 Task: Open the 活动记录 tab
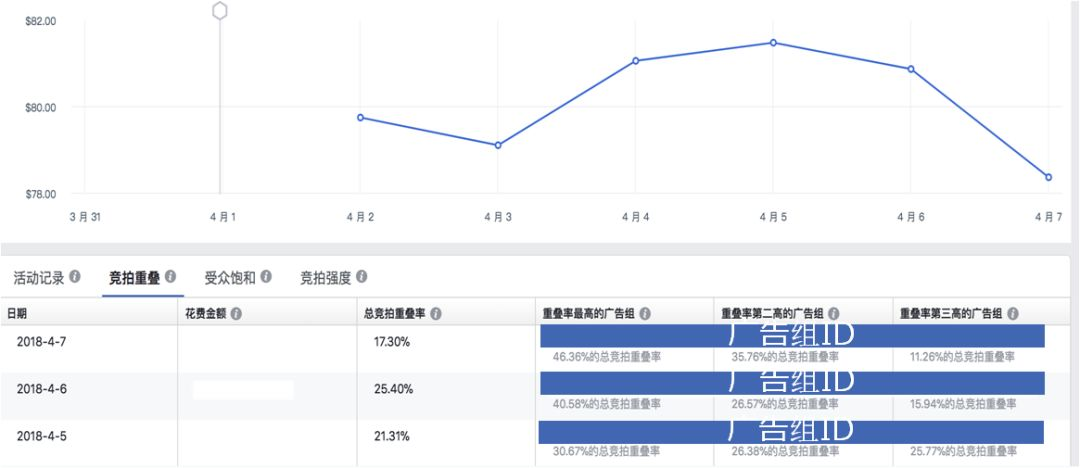click(39, 278)
